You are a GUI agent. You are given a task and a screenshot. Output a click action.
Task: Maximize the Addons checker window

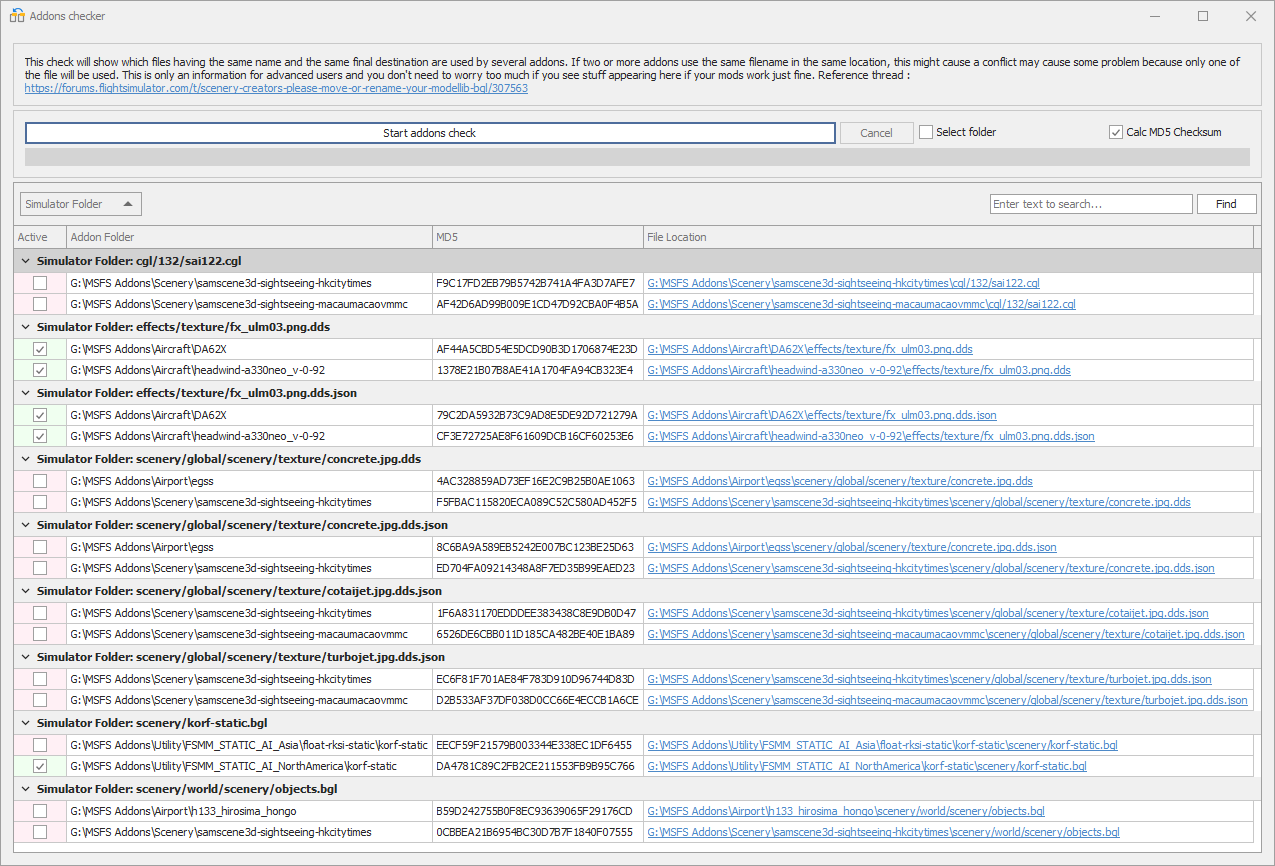coord(1203,16)
